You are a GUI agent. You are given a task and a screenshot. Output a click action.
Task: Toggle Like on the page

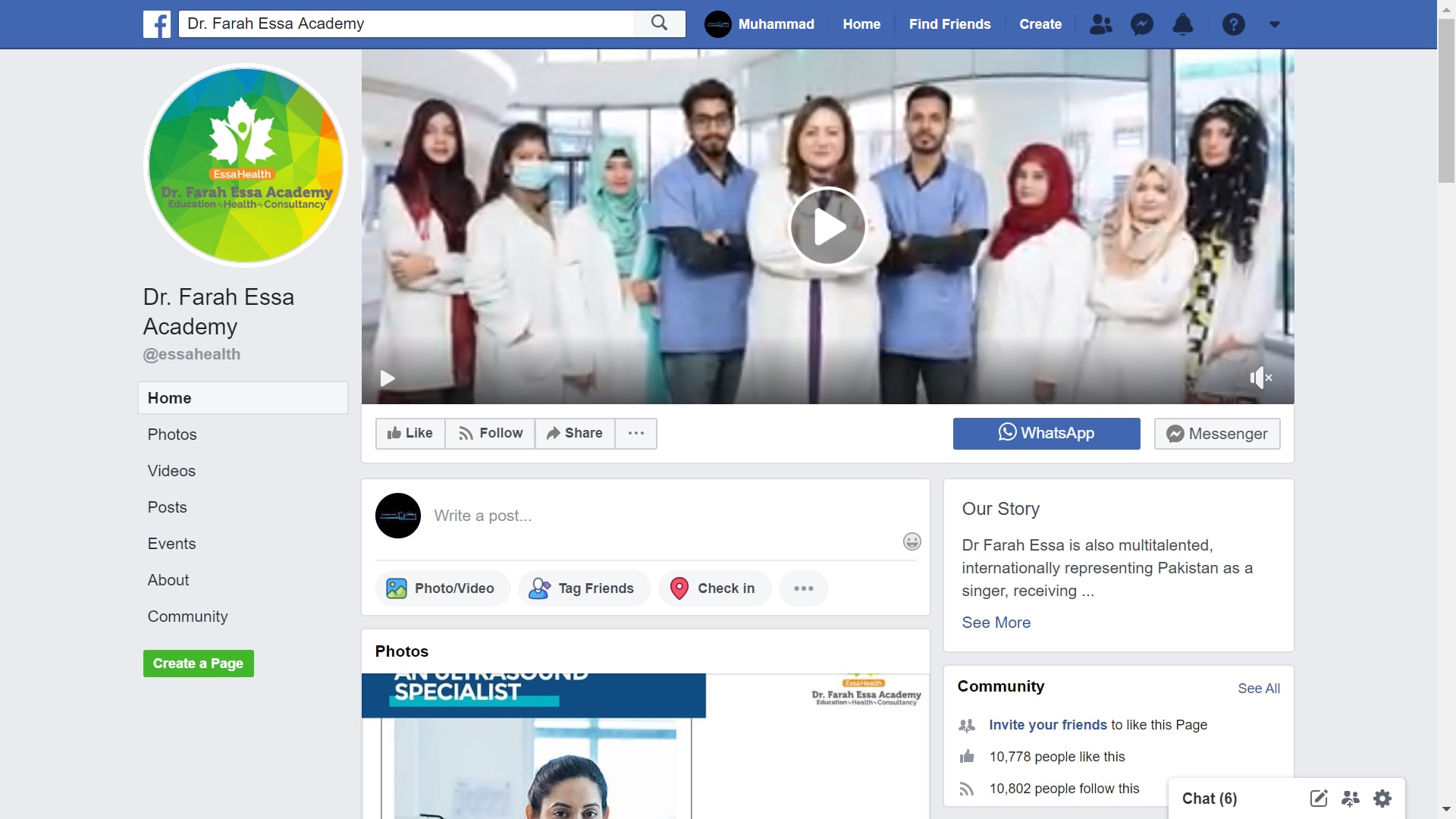pos(410,433)
